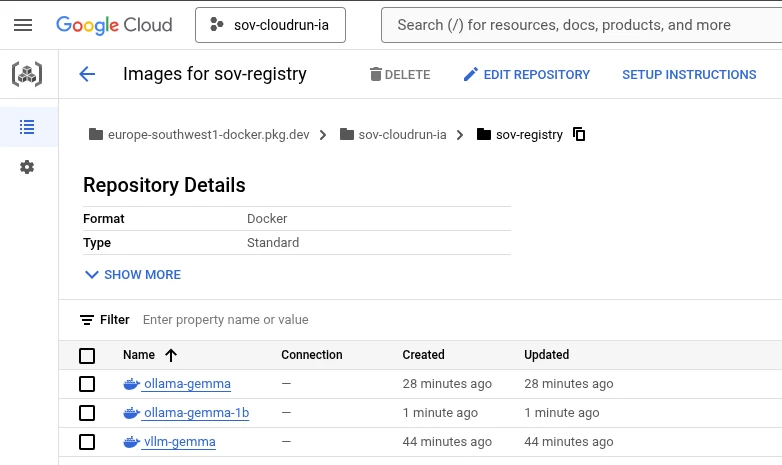Click the Type value Standard

(273, 242)
